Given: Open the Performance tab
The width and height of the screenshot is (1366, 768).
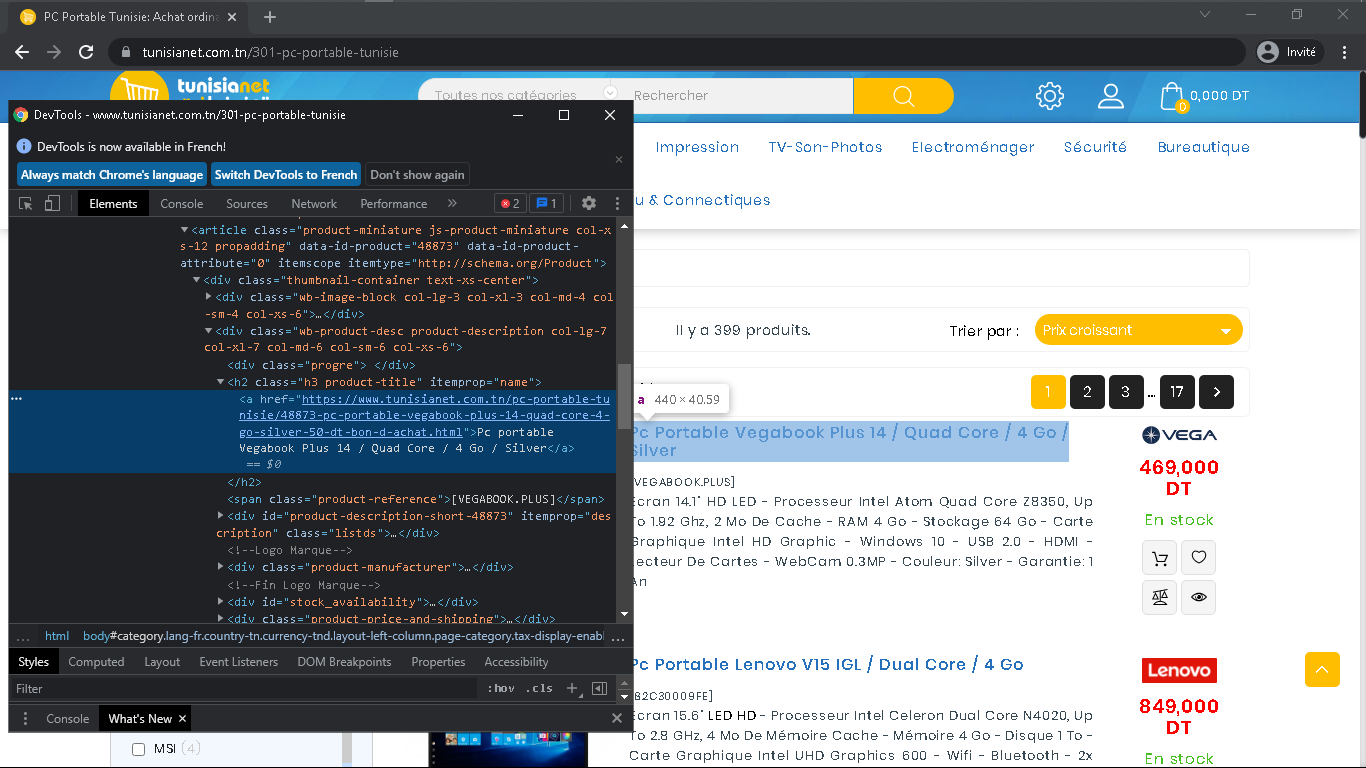Looking at the screenshot, I should (x=394, y=203).
